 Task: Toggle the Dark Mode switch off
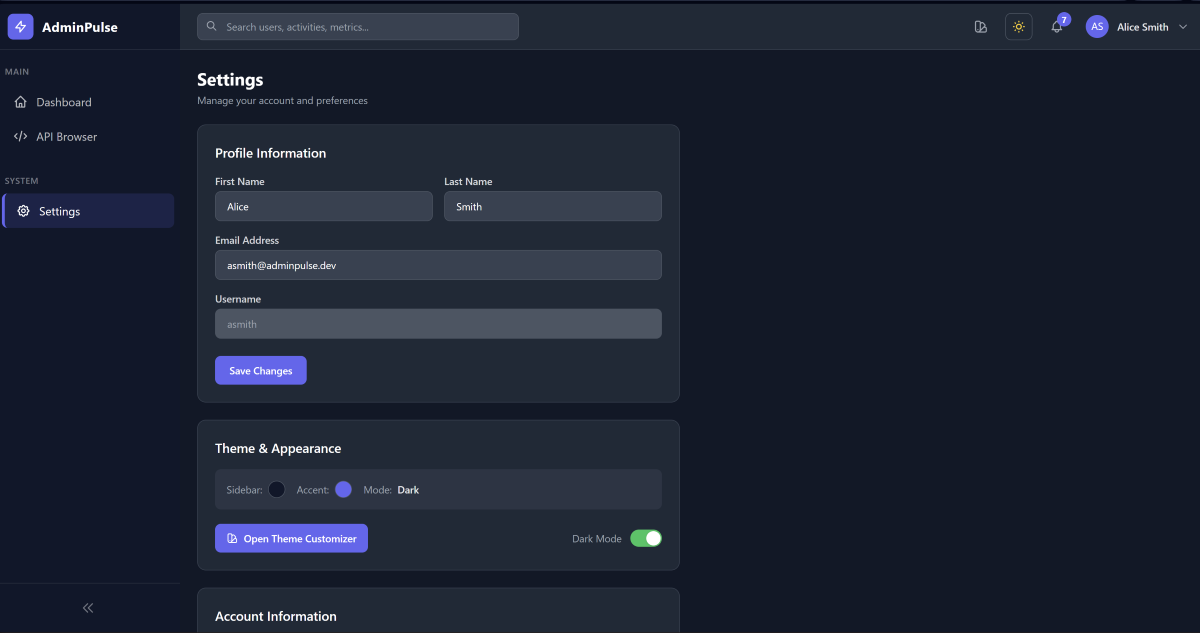point(646,538)
